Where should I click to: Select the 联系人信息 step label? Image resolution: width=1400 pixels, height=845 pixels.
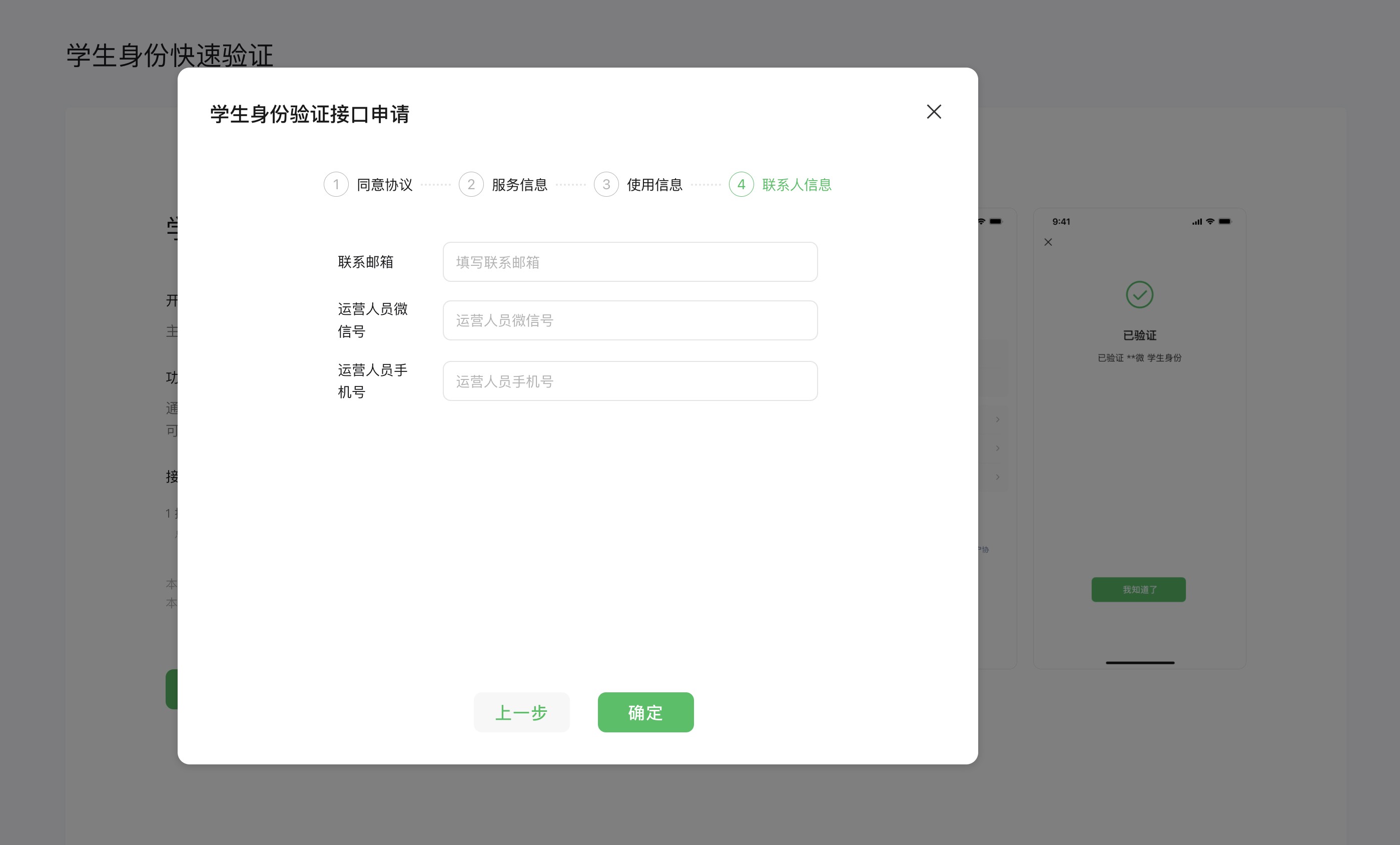797,185
